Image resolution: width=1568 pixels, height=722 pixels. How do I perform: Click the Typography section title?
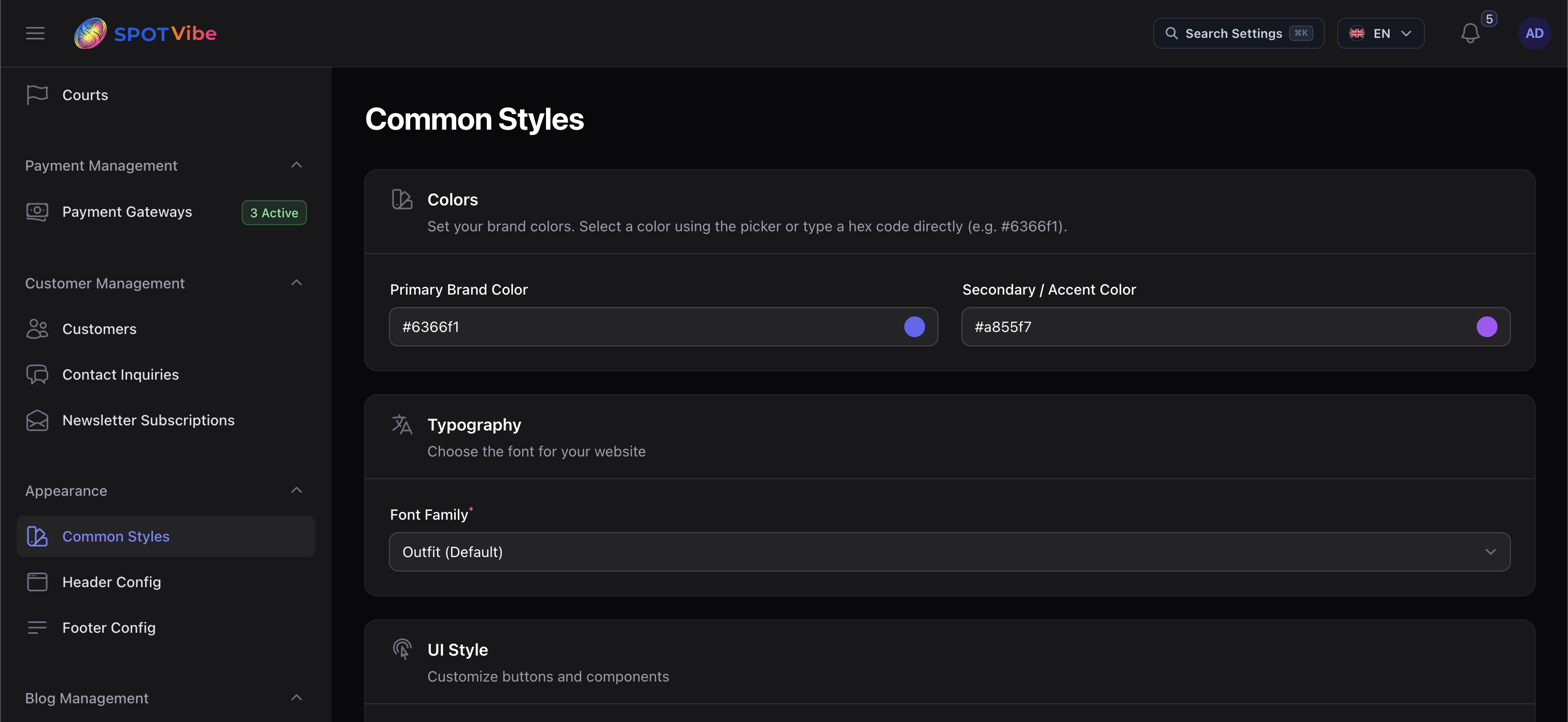[x=474, y=425]
